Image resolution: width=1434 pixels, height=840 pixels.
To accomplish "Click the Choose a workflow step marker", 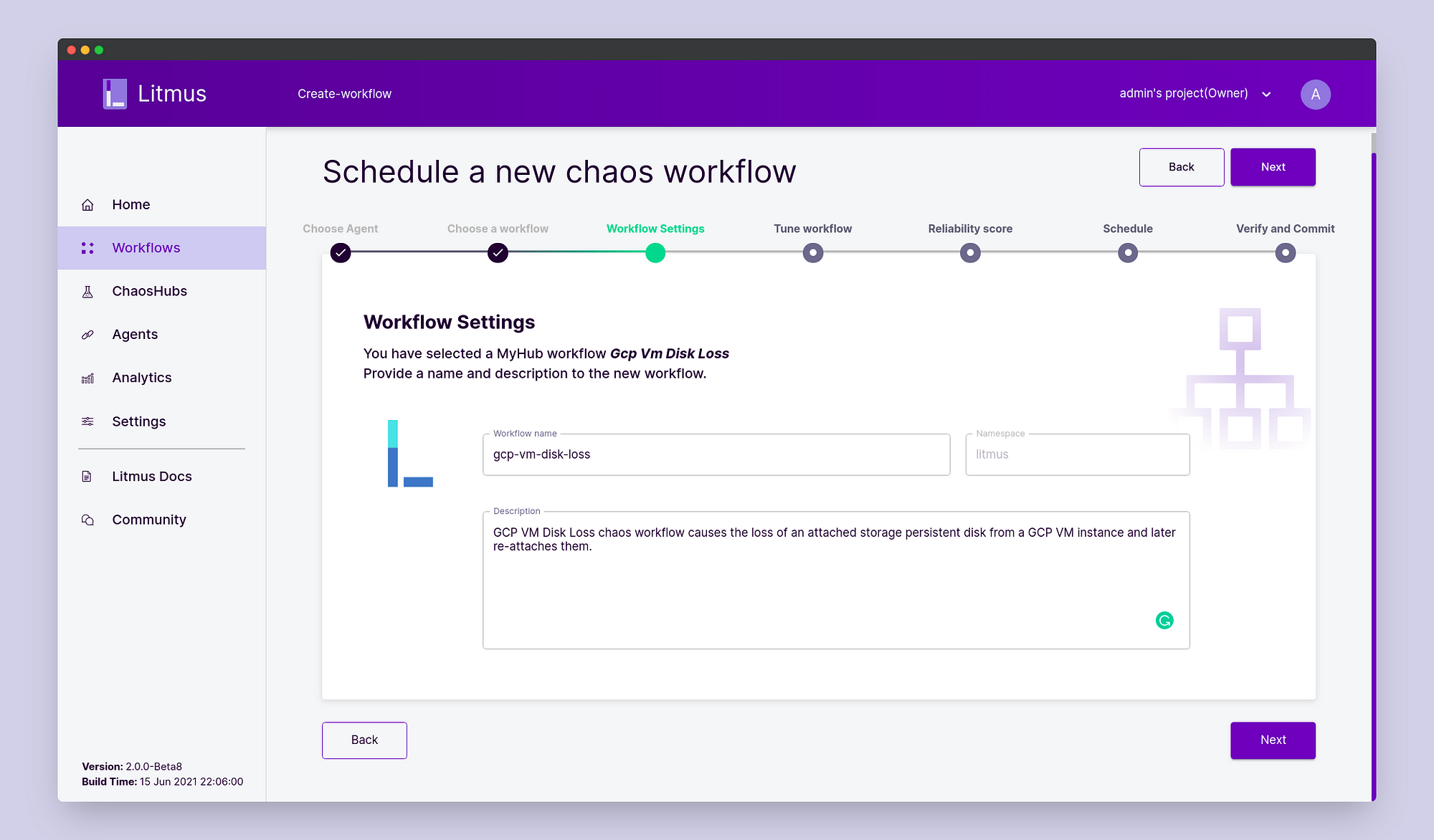I will (498, 253).
